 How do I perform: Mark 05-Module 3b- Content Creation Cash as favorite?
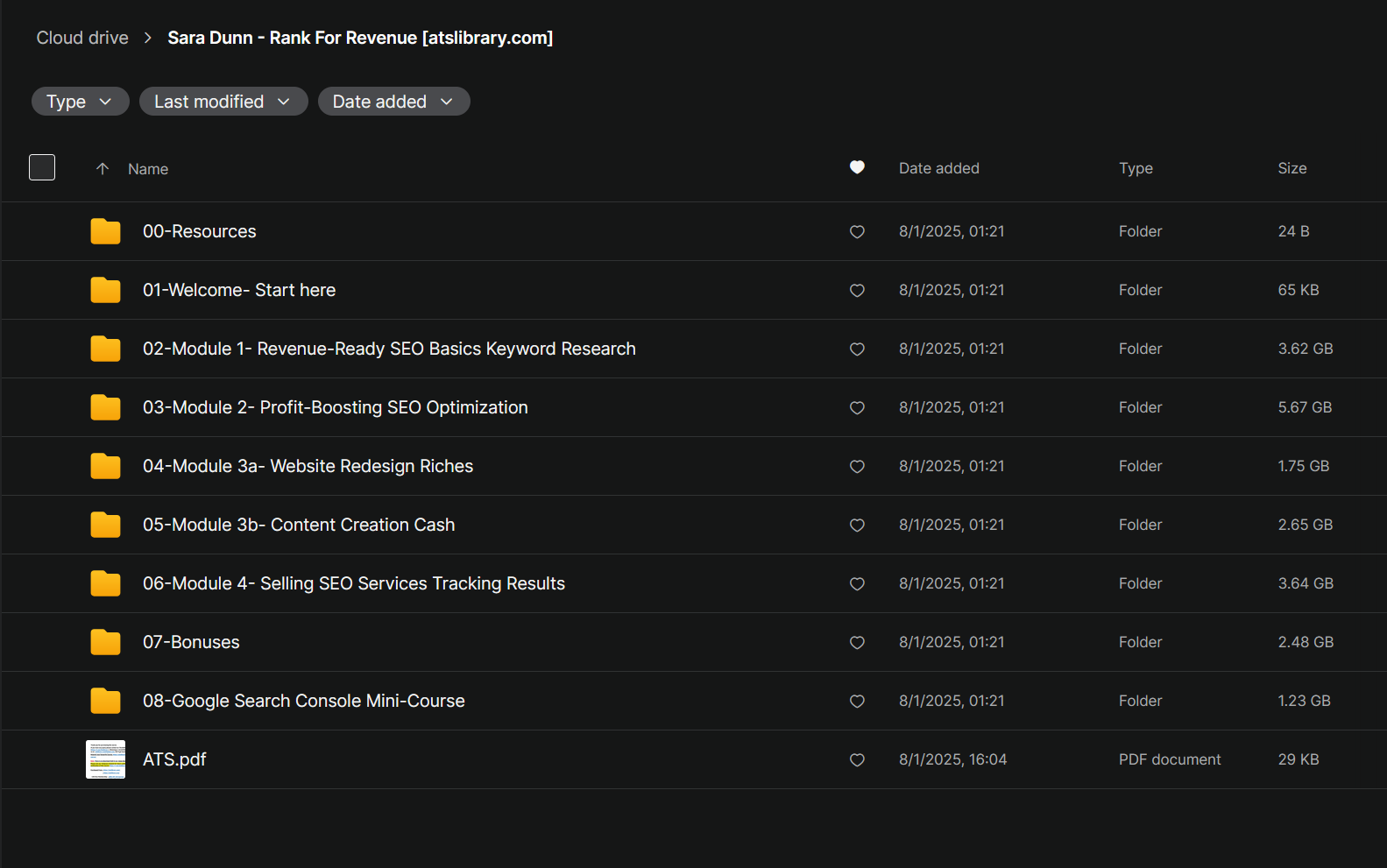tap(857, 525)
